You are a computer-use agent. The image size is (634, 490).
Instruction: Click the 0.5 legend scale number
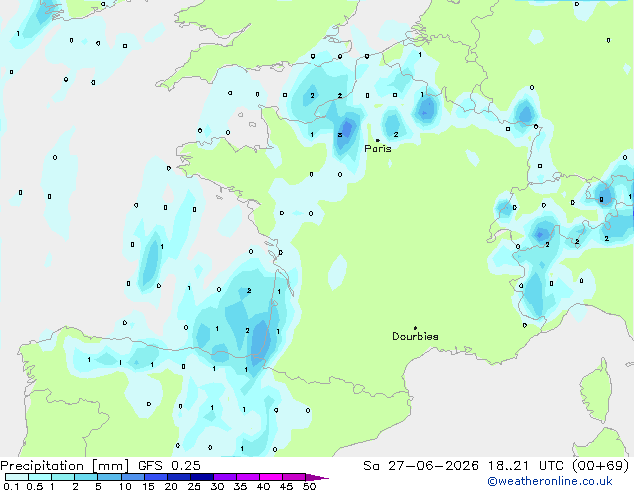(35, 486)
